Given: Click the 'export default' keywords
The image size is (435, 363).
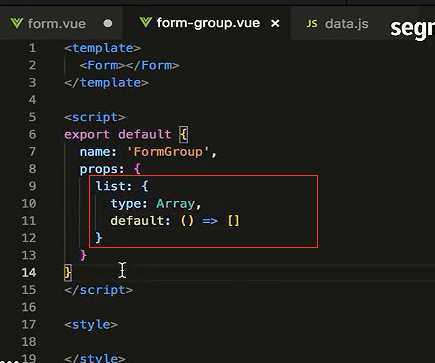Looking at the screenshot, I should click(x=118, y=135).
